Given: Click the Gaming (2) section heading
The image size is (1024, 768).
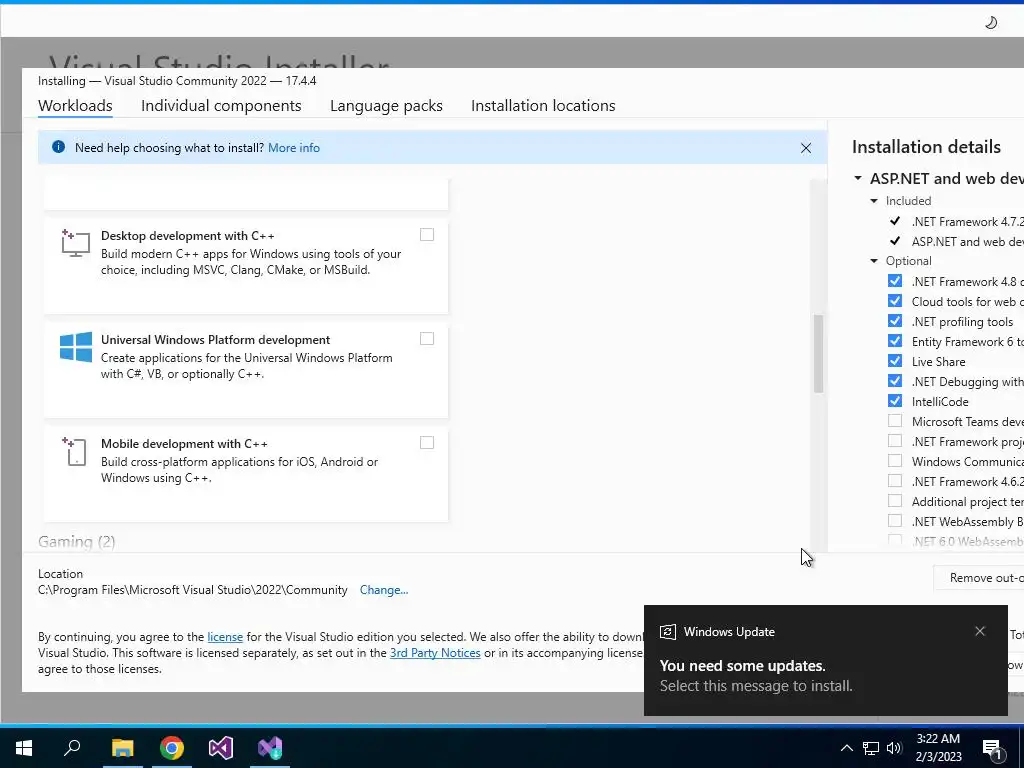Looking at the screenshot, I should pos(76,541).
